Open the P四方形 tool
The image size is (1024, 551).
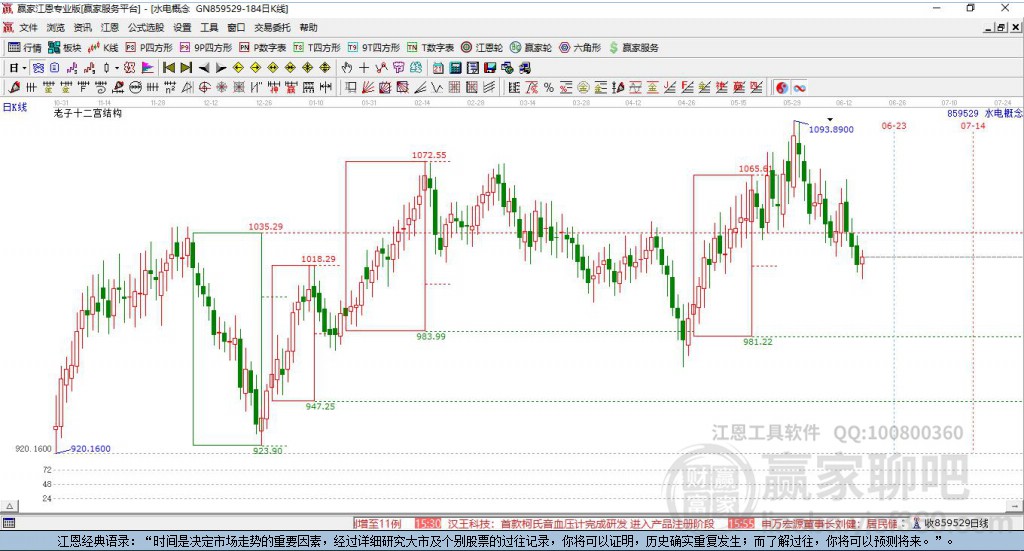click(x=149, y=48)
